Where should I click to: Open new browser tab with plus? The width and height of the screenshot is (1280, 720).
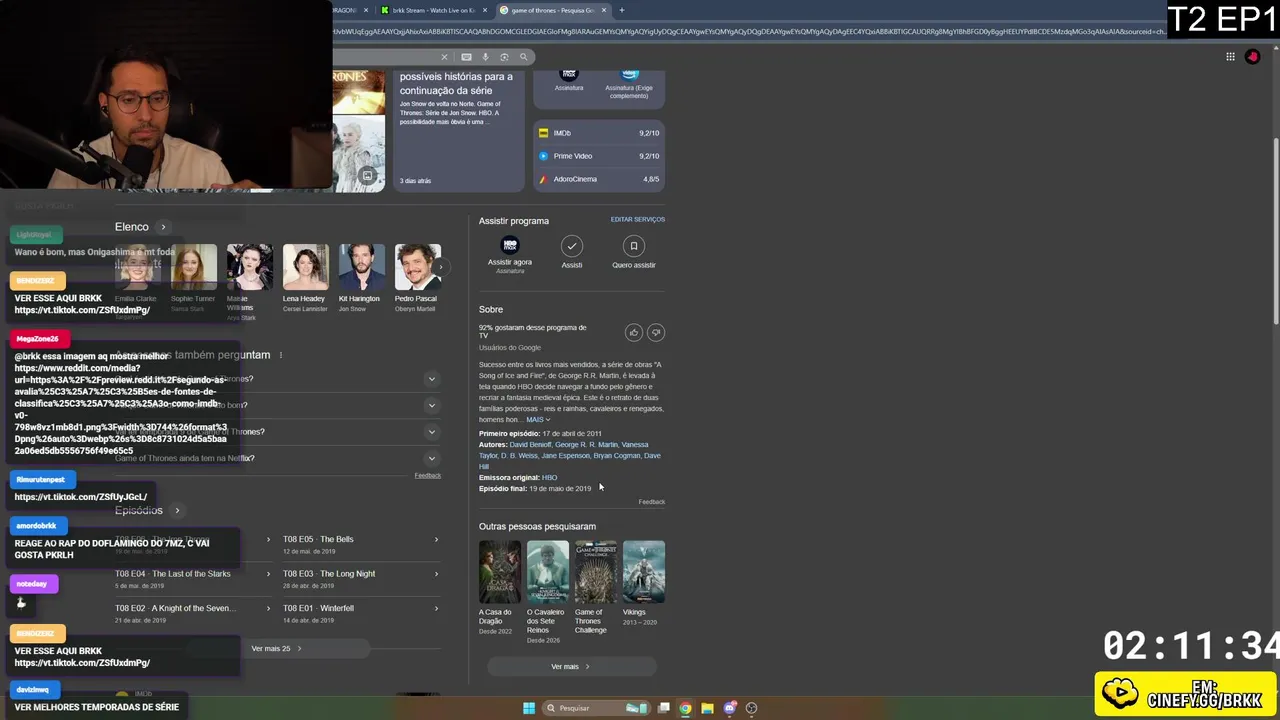pyautogui.click(x=621, y=10)
